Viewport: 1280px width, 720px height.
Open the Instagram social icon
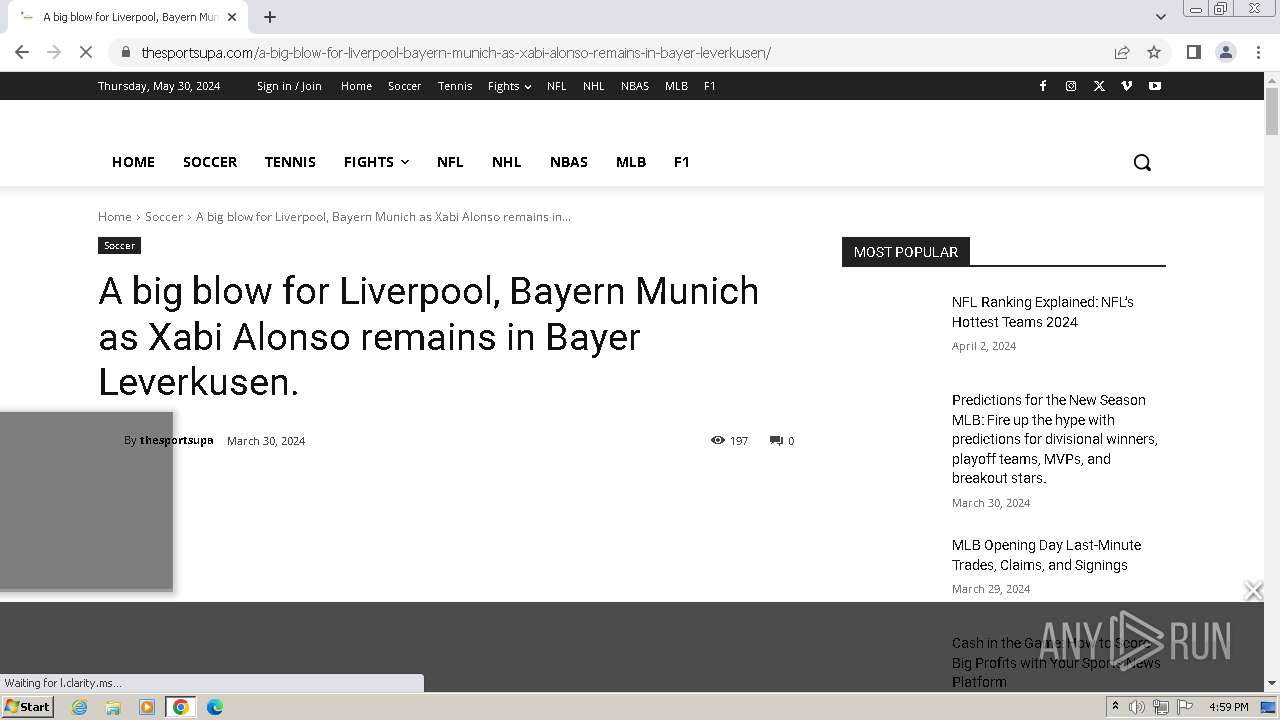1071,86
